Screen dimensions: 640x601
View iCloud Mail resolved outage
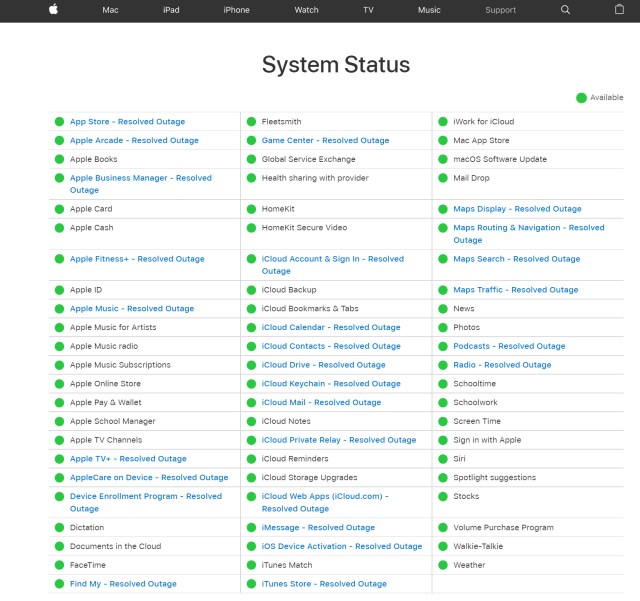[321, 403]
